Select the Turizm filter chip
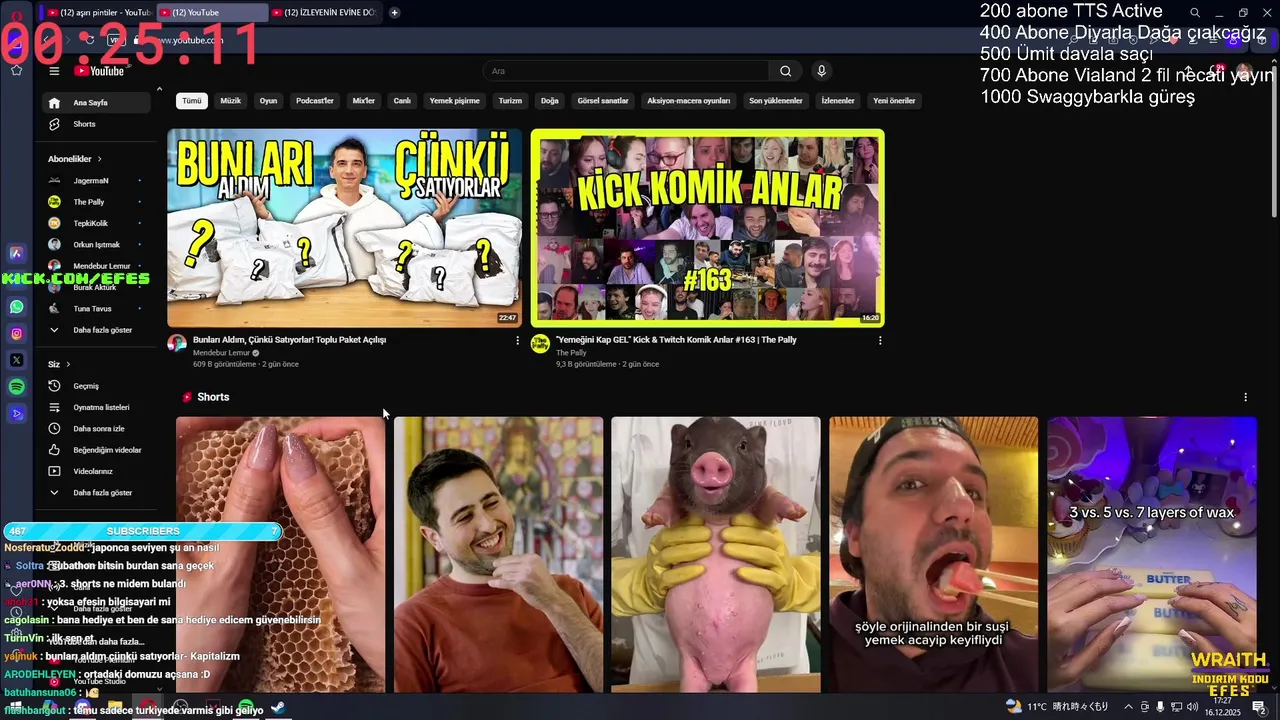This screenshot has height=720, width=1280. click(511, 101)
